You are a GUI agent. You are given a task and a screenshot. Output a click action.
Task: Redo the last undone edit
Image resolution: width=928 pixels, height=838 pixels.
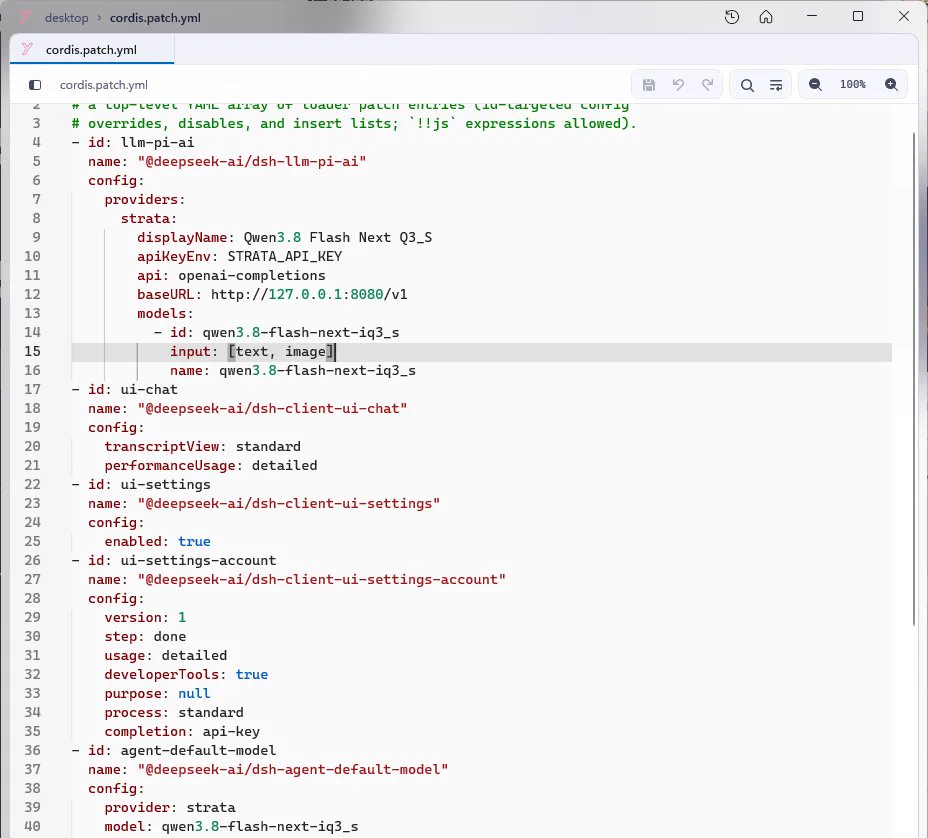coord(707,85)
